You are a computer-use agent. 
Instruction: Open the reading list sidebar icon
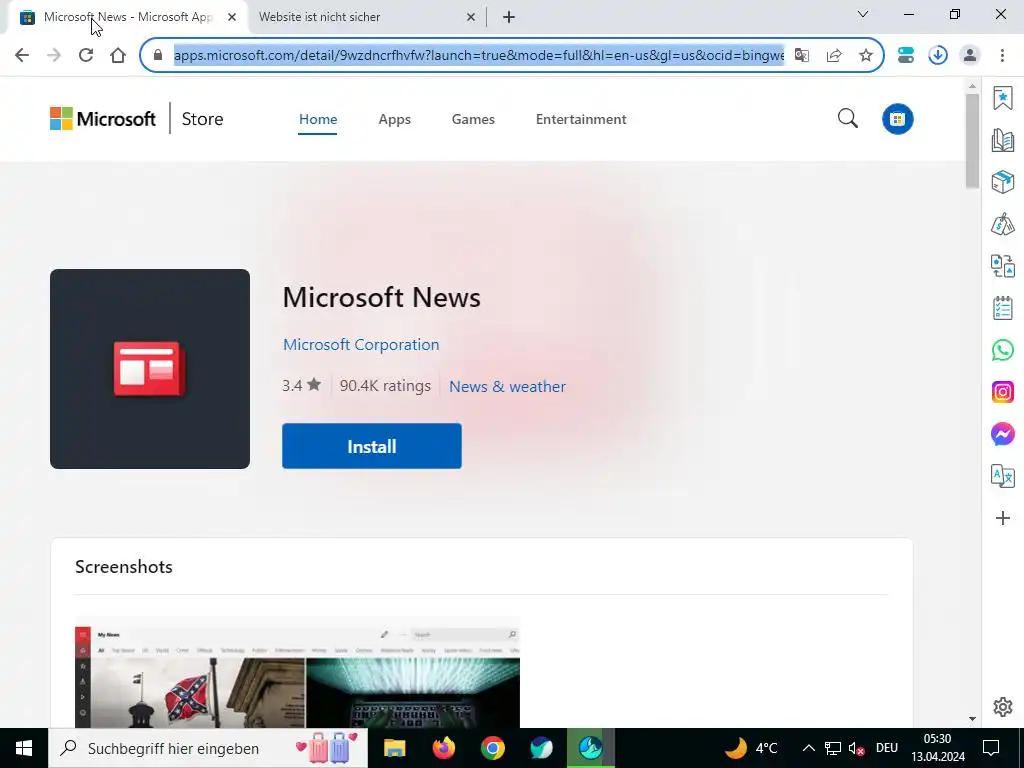point(1003,140)
